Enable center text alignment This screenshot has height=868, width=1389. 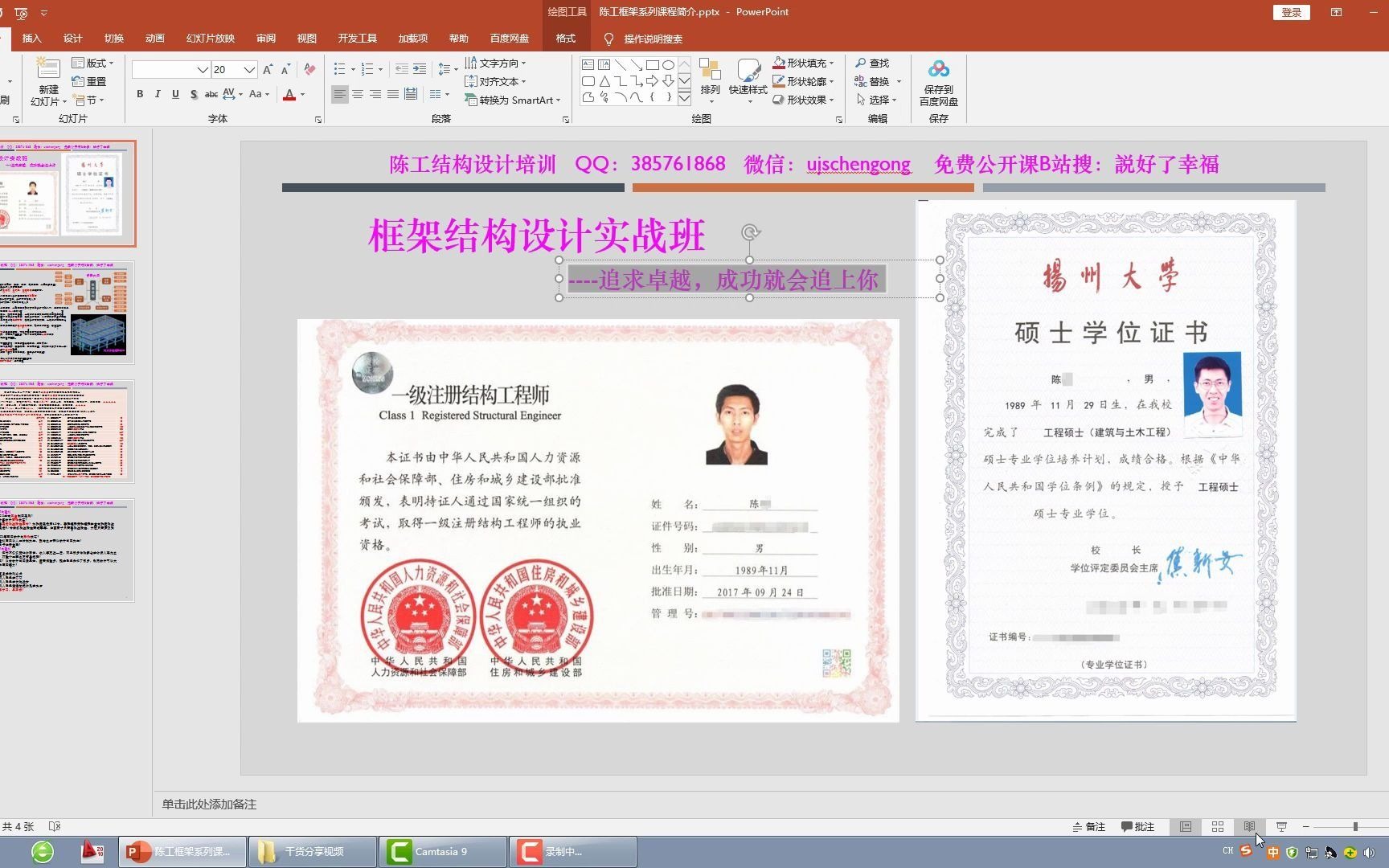[357, 94]
